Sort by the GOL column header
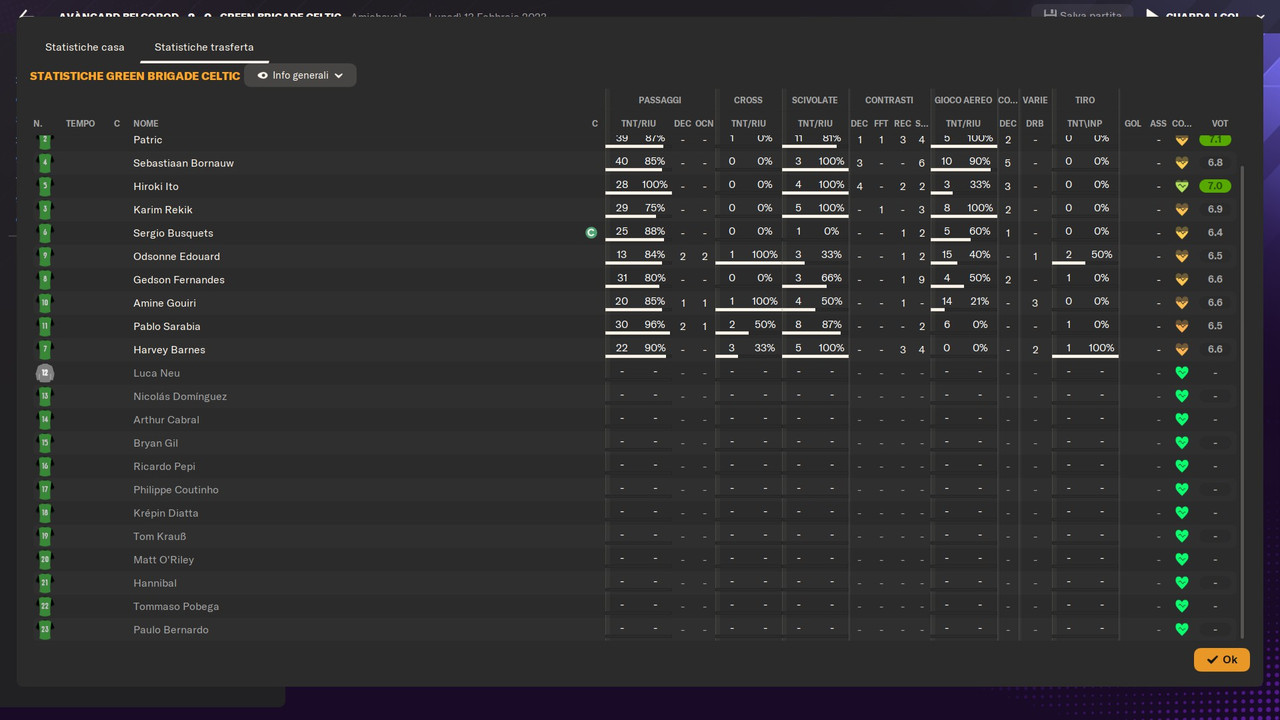 click(x=1133, y=124)
